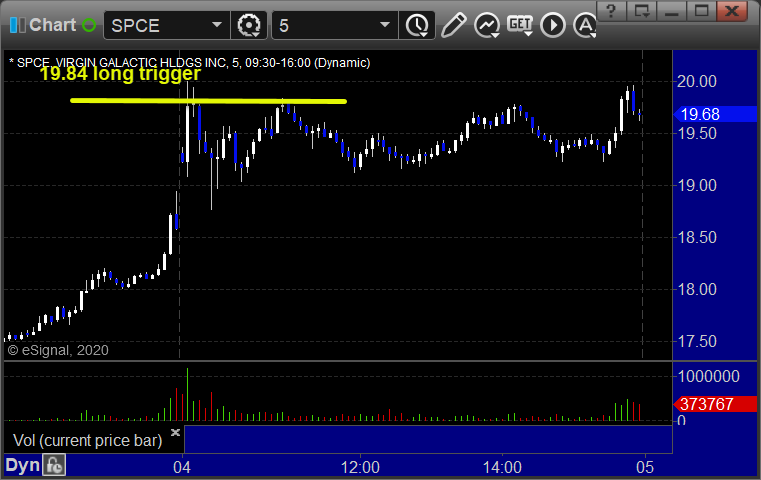Maximize the chart window

pyautogui.click(x=701, y=11)
